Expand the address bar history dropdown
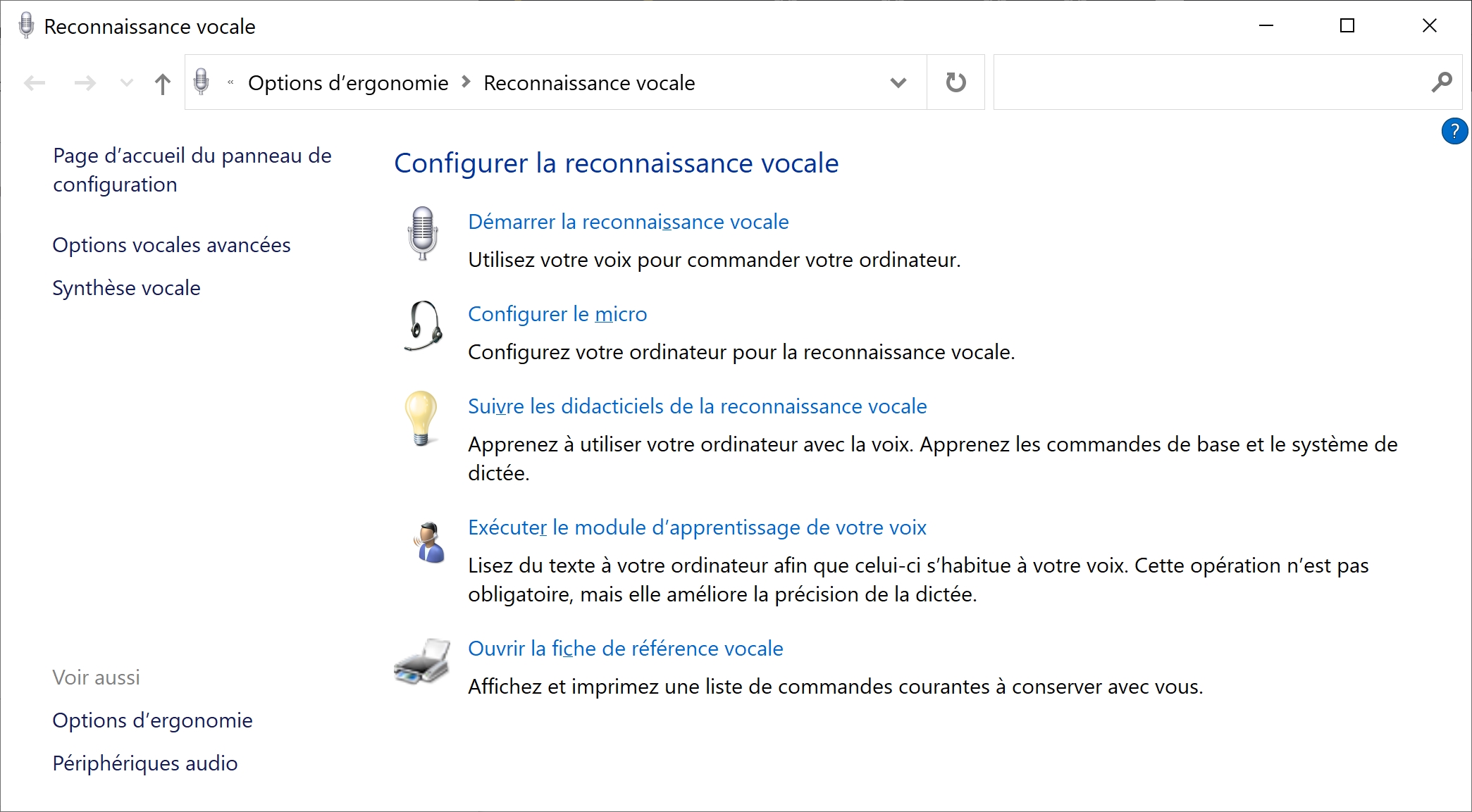Screen dimensions: 1472x812 point(898,82)
